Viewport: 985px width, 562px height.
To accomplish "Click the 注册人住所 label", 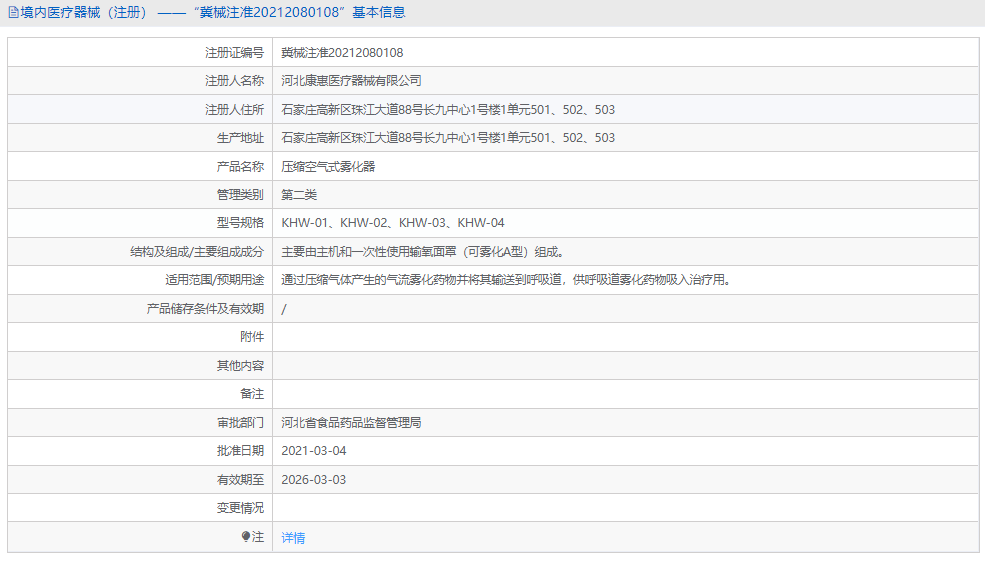I will [234, 110].
